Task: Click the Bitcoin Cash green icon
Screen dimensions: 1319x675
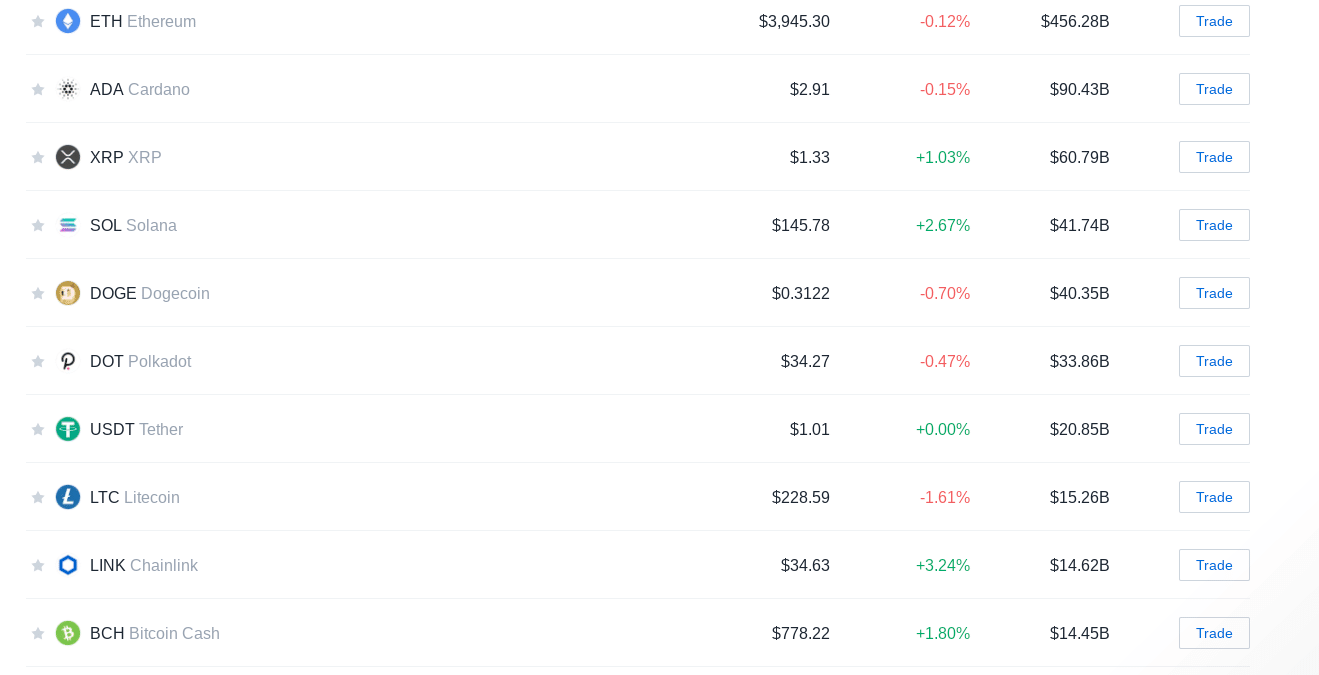Action: (68, 633)
